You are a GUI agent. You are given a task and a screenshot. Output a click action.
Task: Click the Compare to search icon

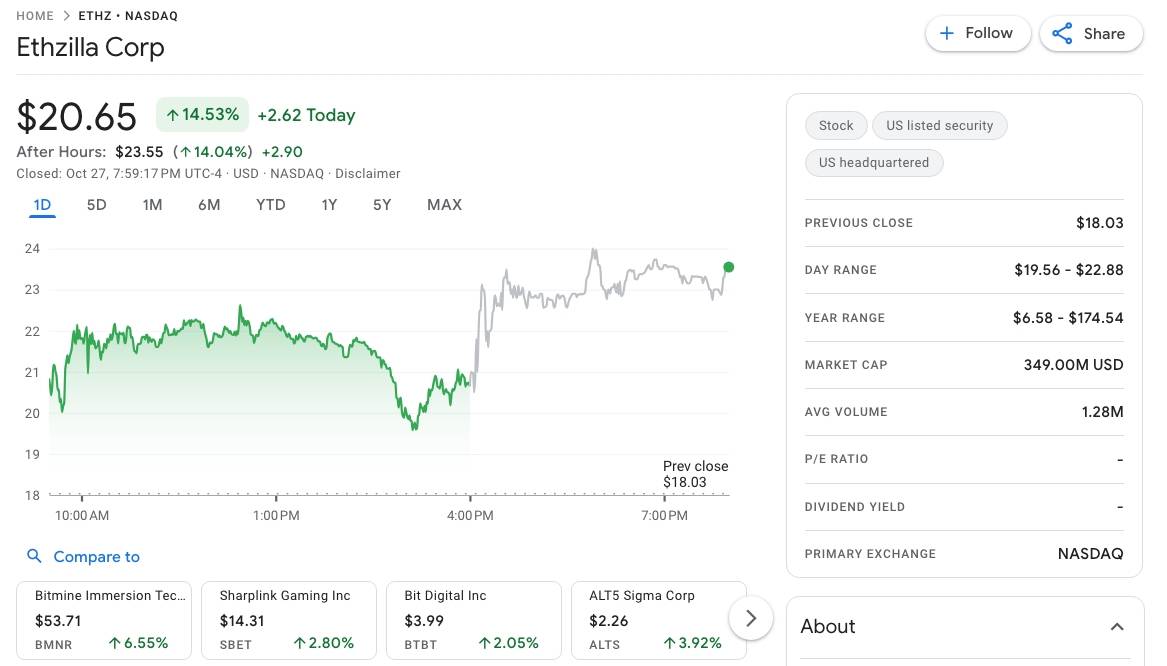coord(34,557)
